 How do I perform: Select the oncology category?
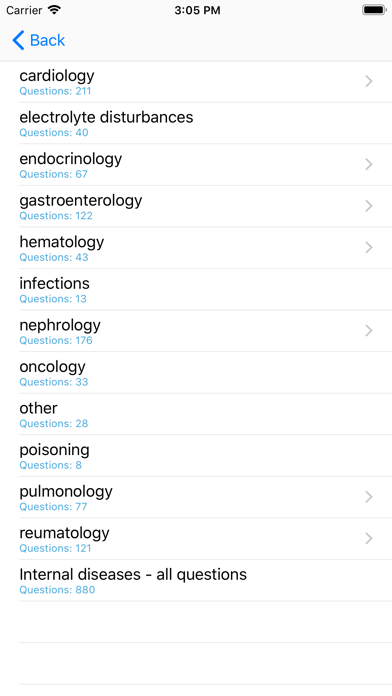[196, 372]
